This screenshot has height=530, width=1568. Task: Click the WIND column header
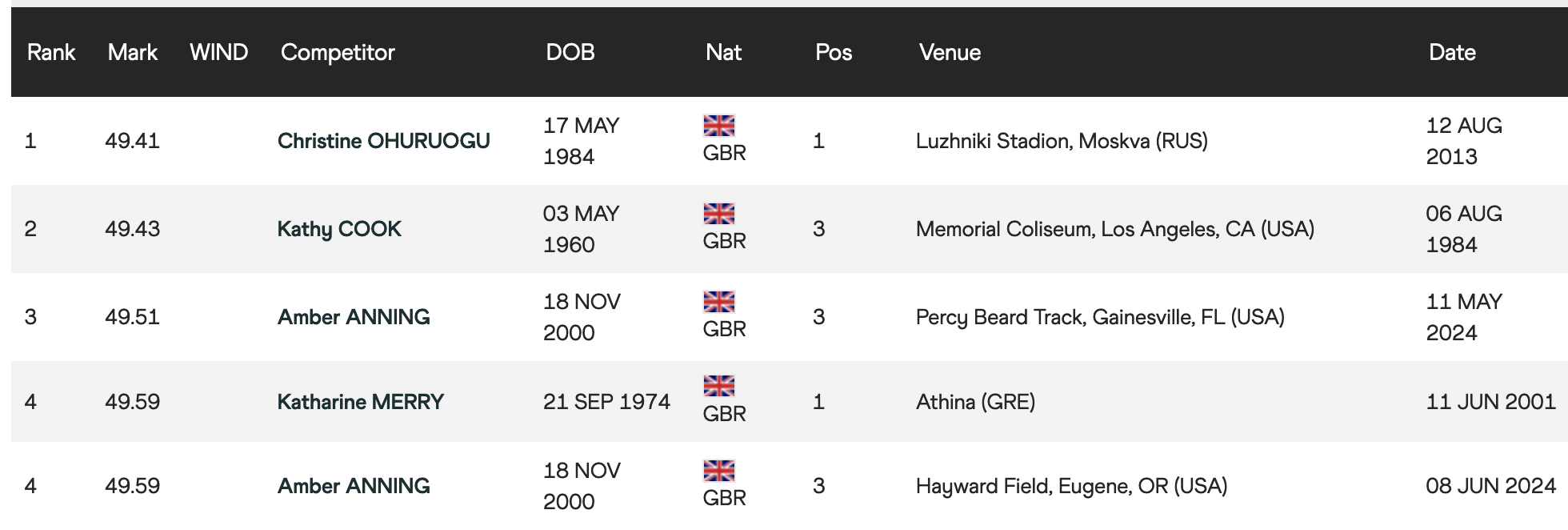pos(218,53)
